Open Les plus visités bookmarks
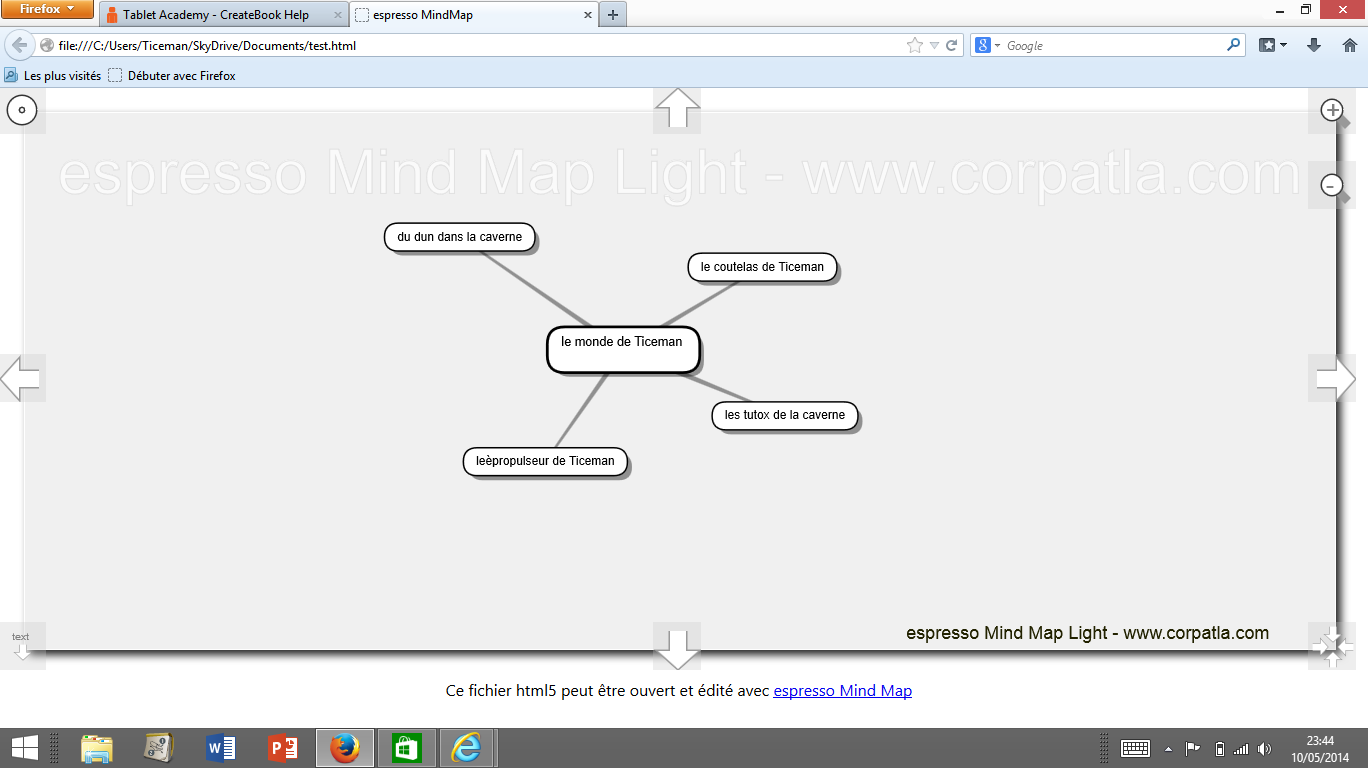This screenshot has height=768, width=1368. tap(53, 76)
